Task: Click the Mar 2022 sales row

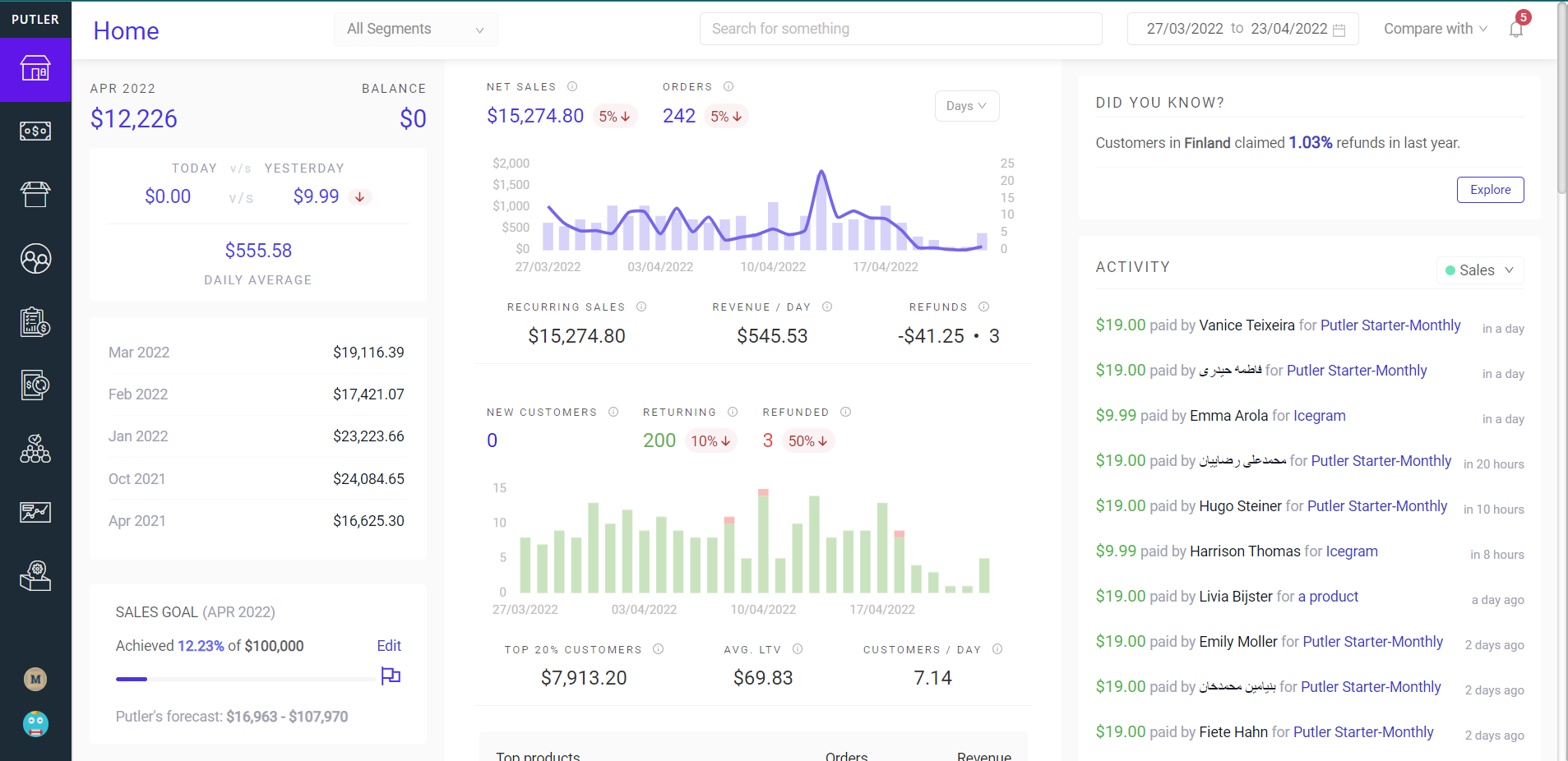Action: click(x=257, y=353)
